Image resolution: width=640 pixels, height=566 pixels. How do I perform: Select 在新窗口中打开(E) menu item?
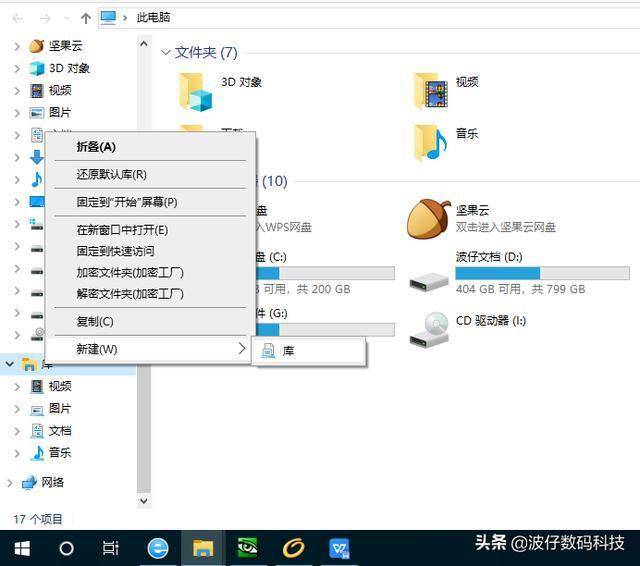[x=150, y=230]
